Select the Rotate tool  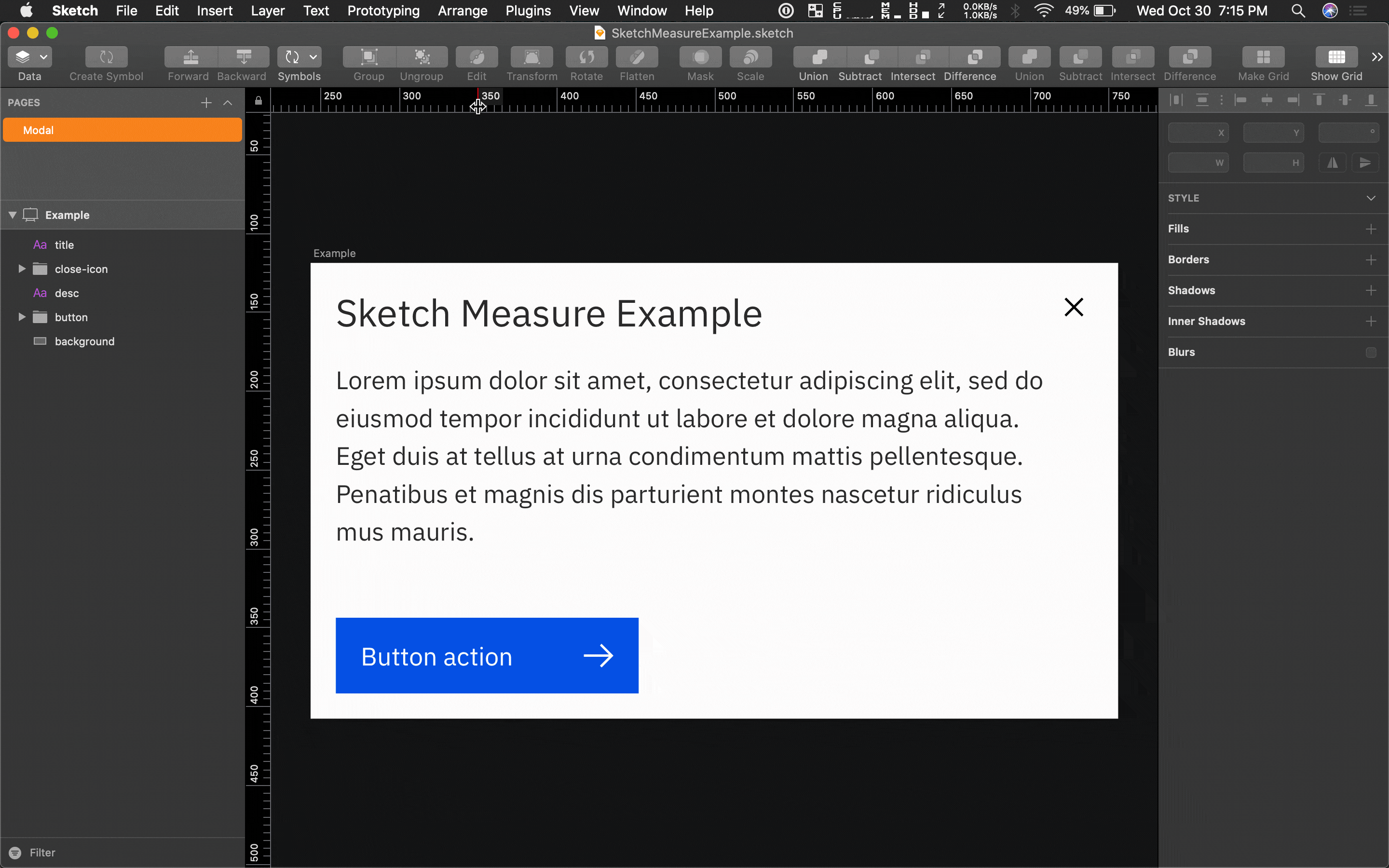coord(586,57)
